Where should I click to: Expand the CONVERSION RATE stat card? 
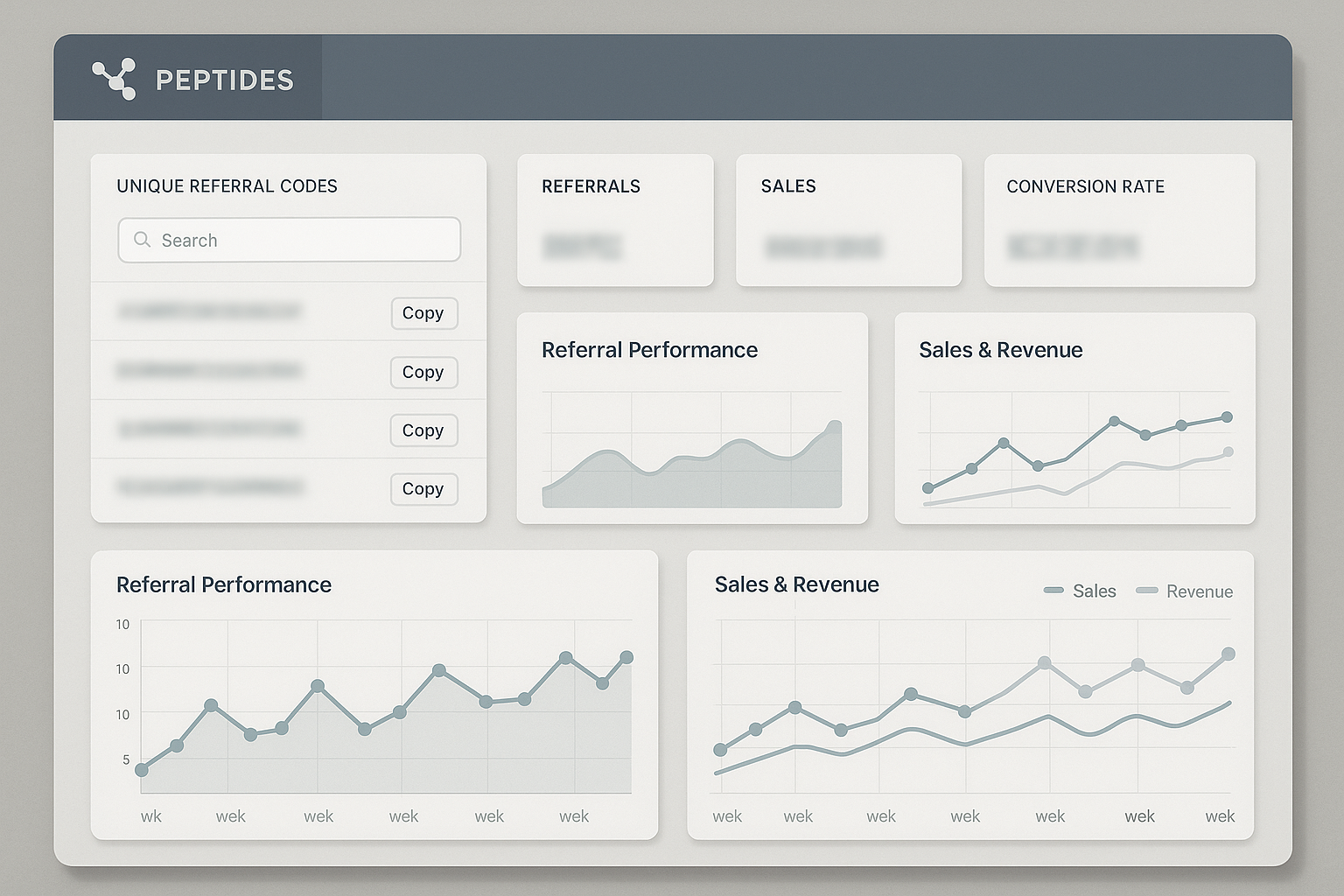(x=1120, y=220)
